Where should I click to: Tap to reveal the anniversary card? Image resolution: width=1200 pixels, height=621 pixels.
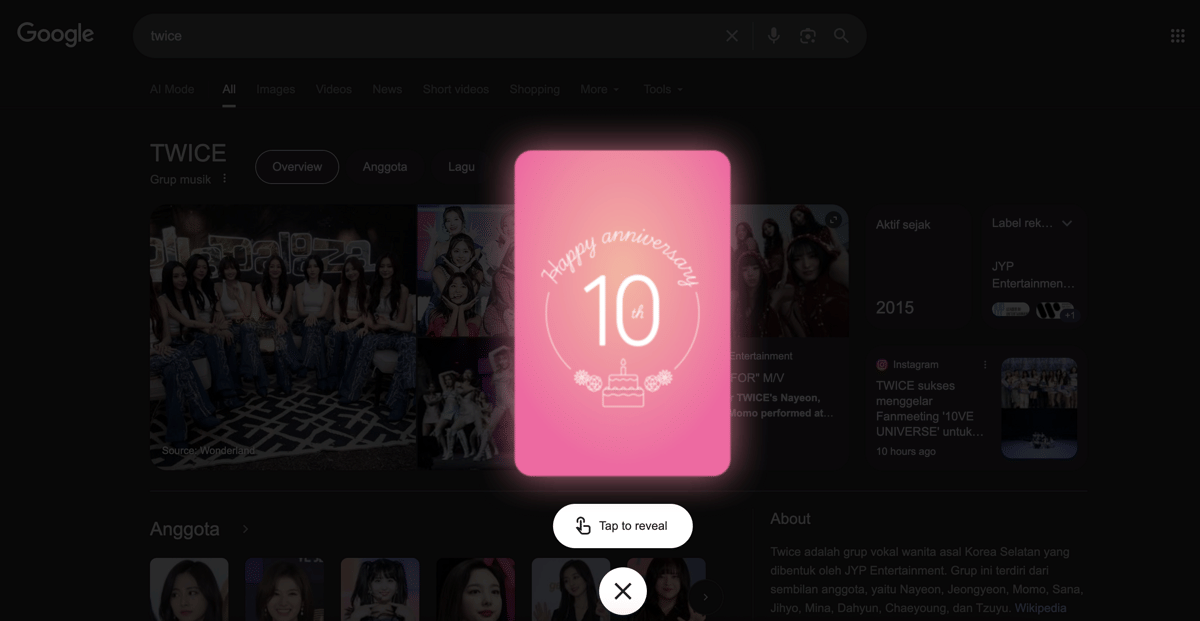pyautogui.click(x=622, y=526)
